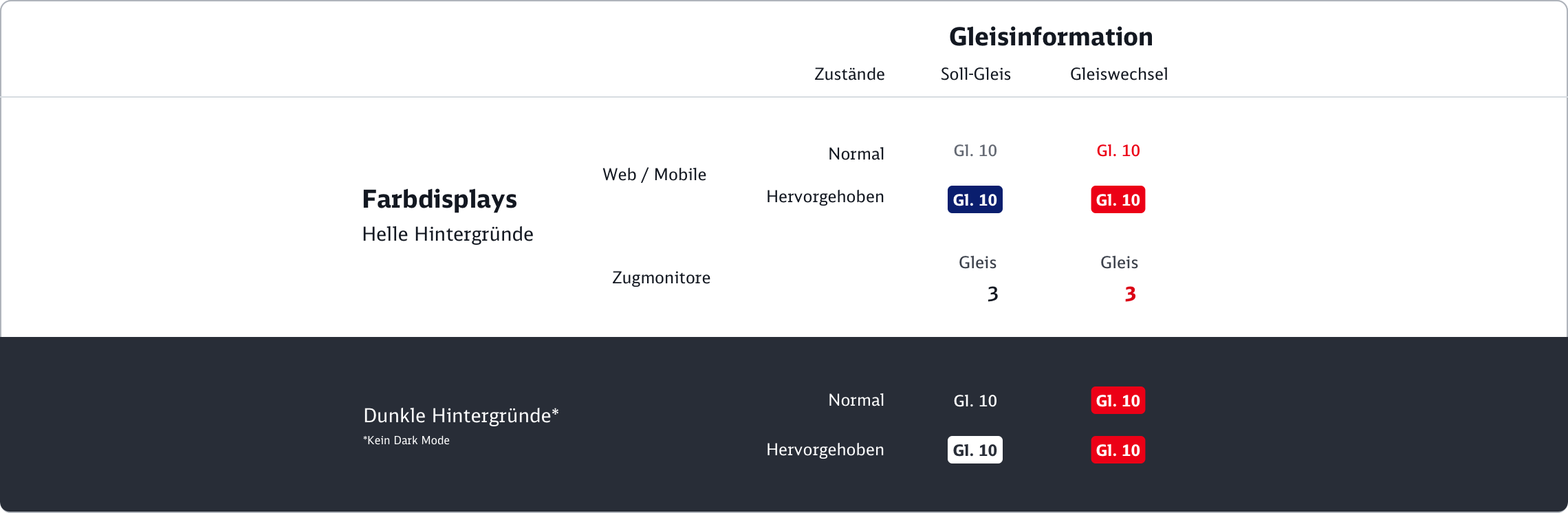Select the gray "Gl. 10" plain text label
This screenshot has height=513, width=1568.
point(974,151)
